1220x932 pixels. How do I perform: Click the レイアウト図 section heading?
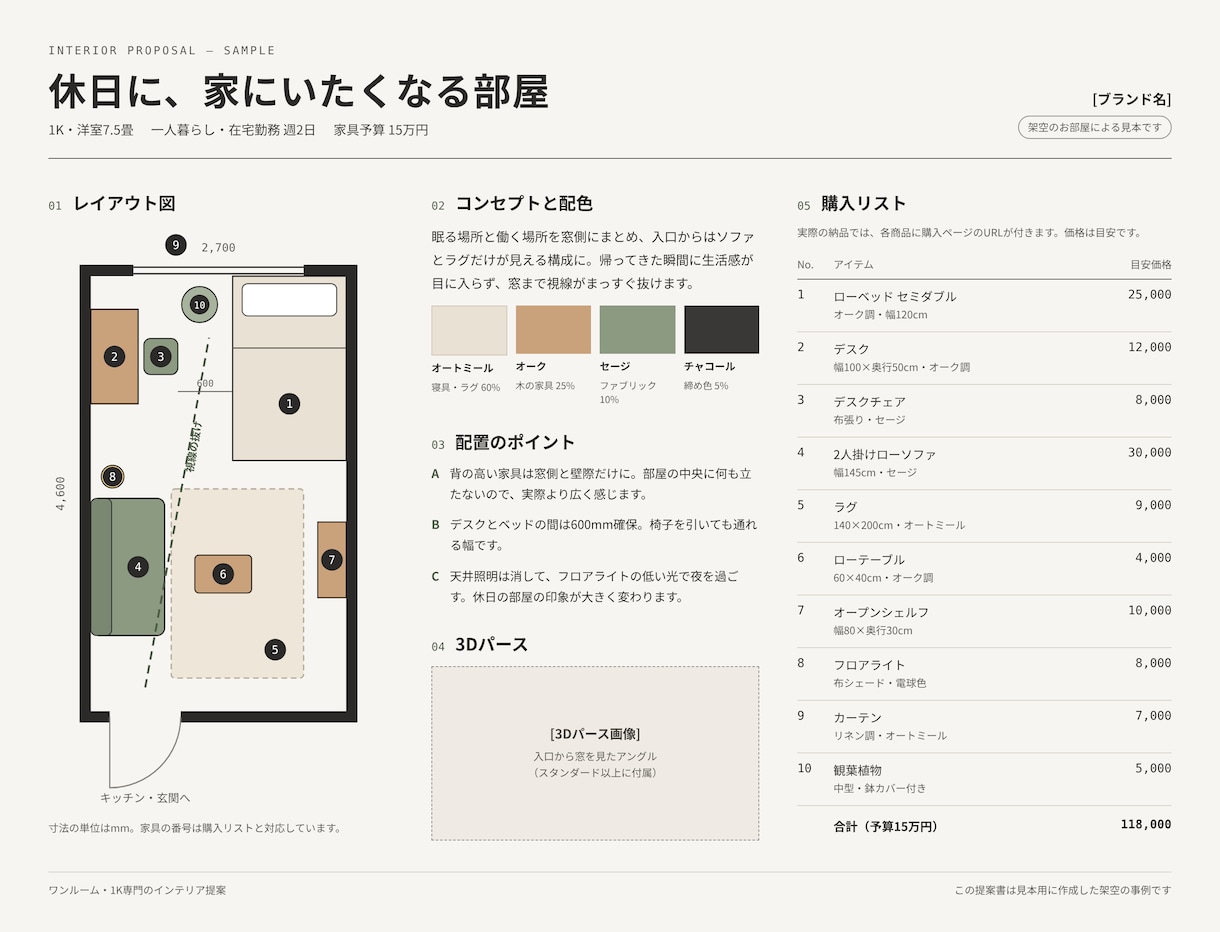(x=124, y=203)
